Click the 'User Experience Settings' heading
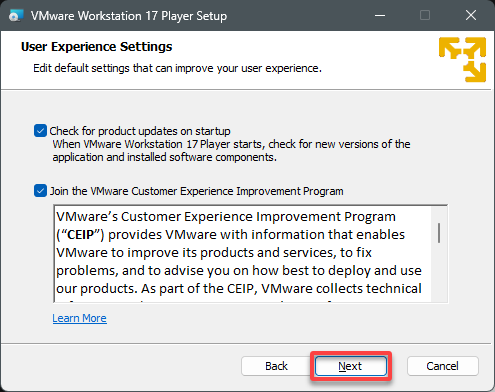The height and width of the screenshot is (392, 495). tap(96, 47)
